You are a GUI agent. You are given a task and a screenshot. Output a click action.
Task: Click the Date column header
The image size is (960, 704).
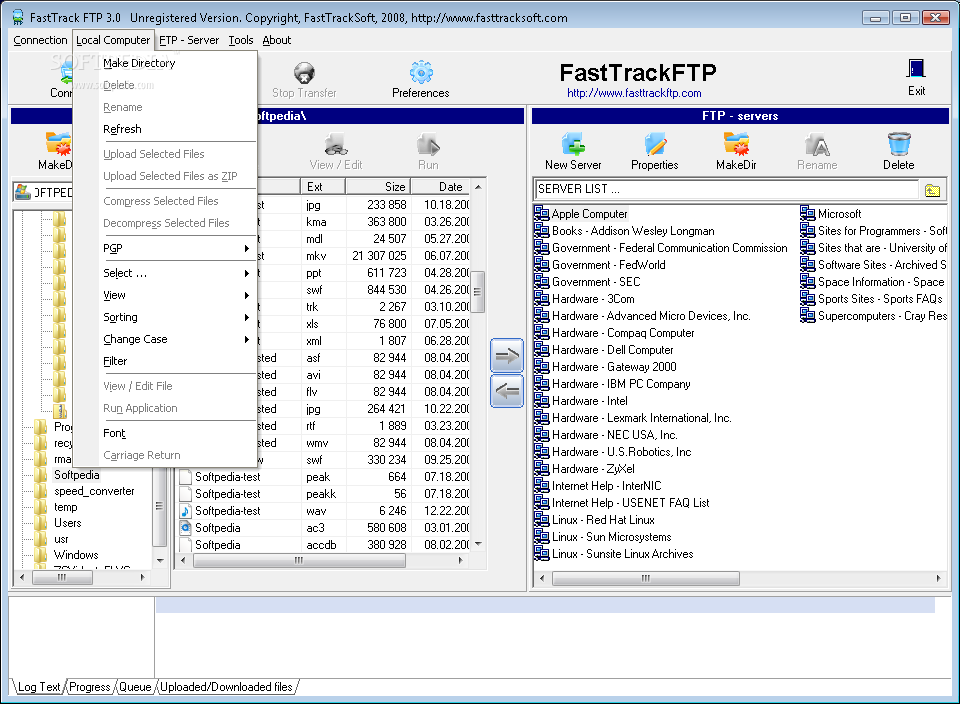[440, 187]
